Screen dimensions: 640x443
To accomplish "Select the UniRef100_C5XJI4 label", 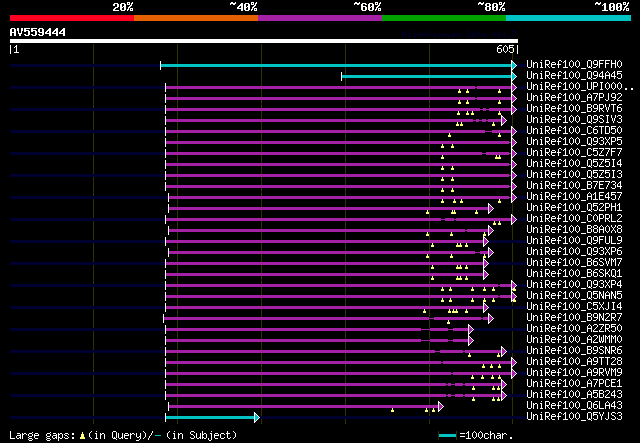I will click(x=574, y=307).
